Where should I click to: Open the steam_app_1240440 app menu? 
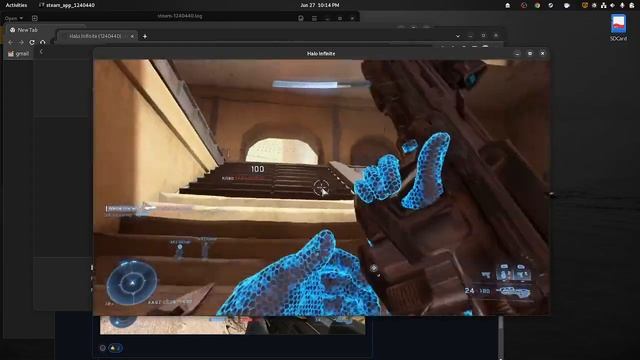(67, 5)
